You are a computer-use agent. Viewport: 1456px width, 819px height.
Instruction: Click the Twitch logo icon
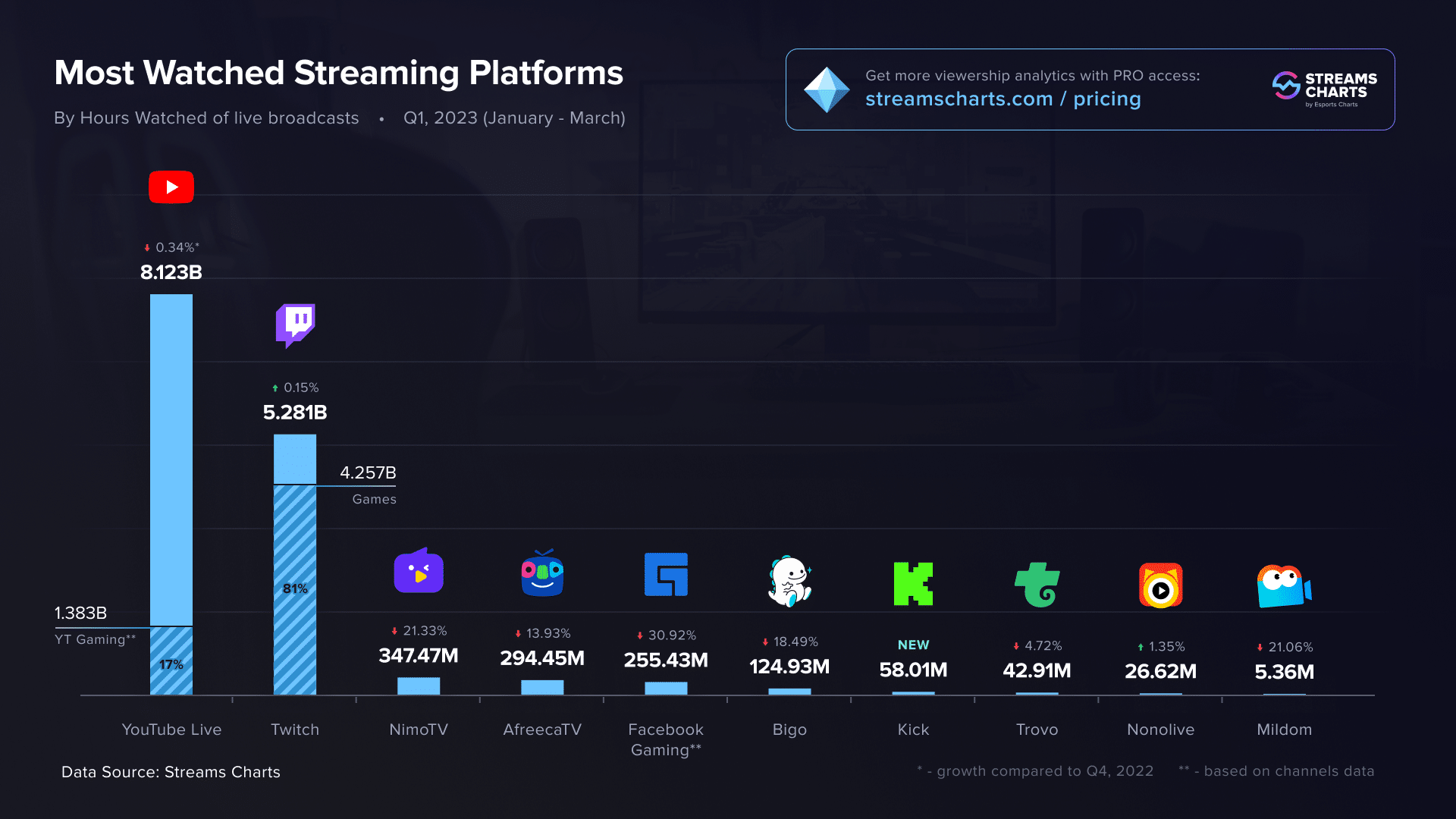tap(295, 325)
